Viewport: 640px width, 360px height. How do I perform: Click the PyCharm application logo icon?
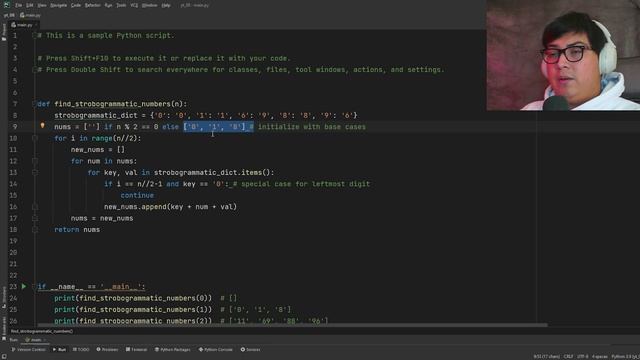[7, 5]
